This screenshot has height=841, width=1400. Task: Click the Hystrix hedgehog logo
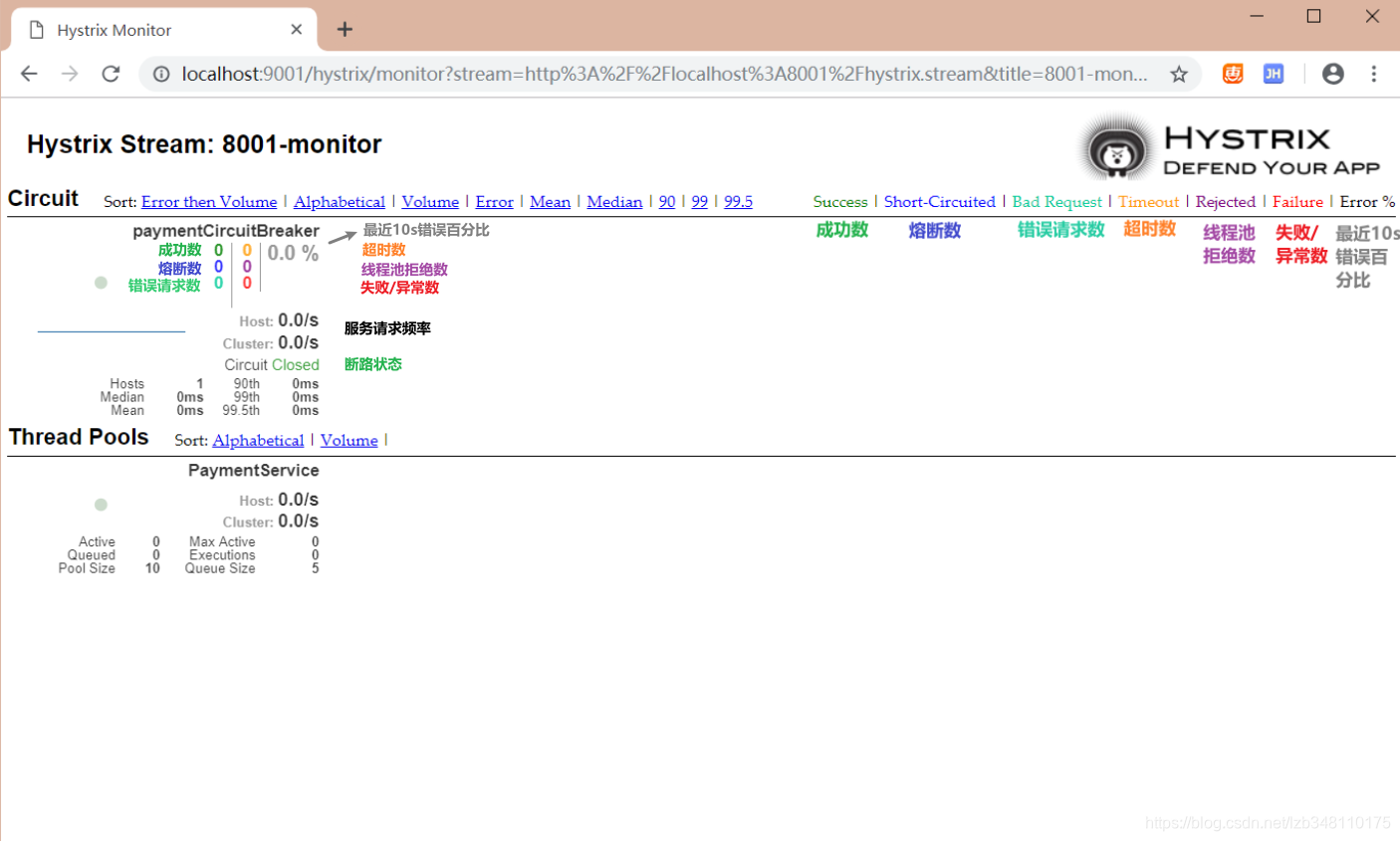1115,149
